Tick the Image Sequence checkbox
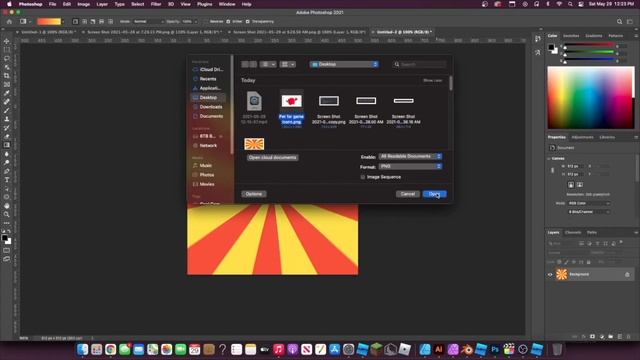This screenshot has height=360, width=640. coord(362,177)
